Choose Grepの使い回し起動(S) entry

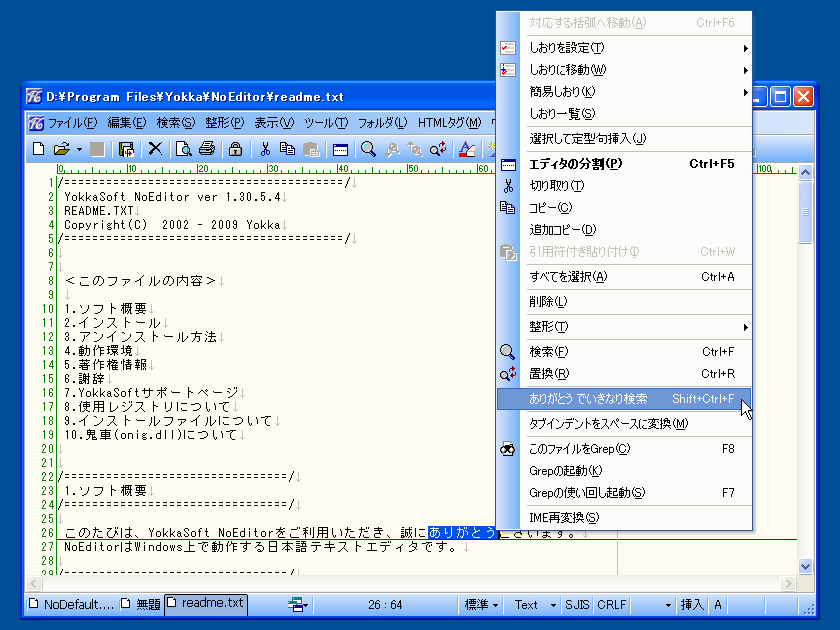coord(625,493)
